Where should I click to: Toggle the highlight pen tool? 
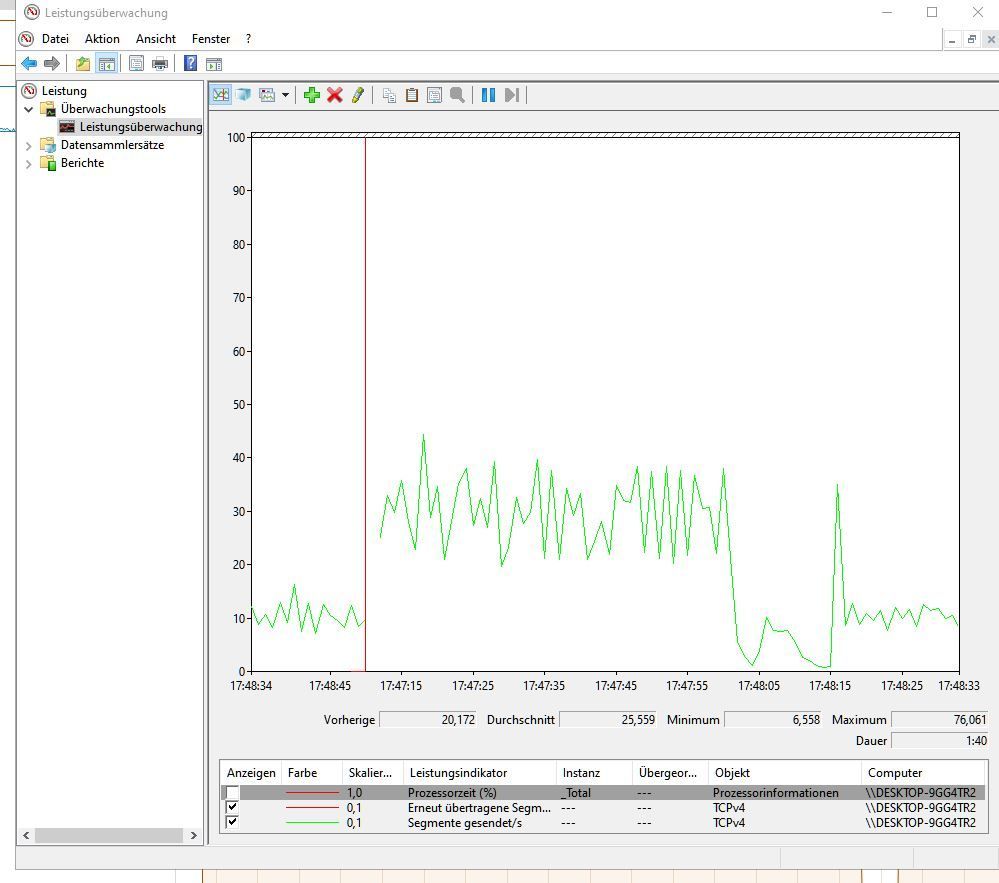[357, 95]
